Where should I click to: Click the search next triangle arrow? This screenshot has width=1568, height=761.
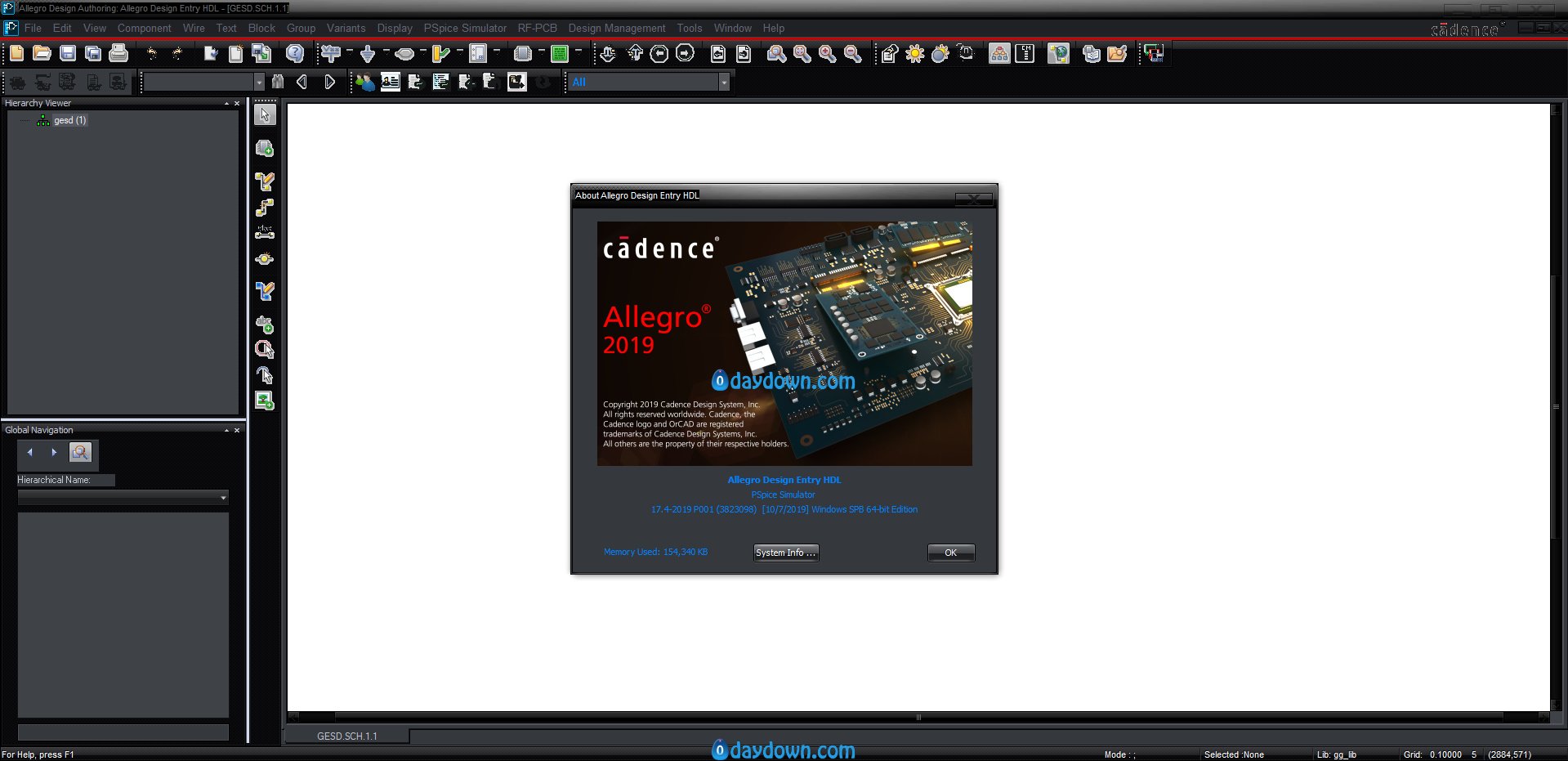coord(329,82)
